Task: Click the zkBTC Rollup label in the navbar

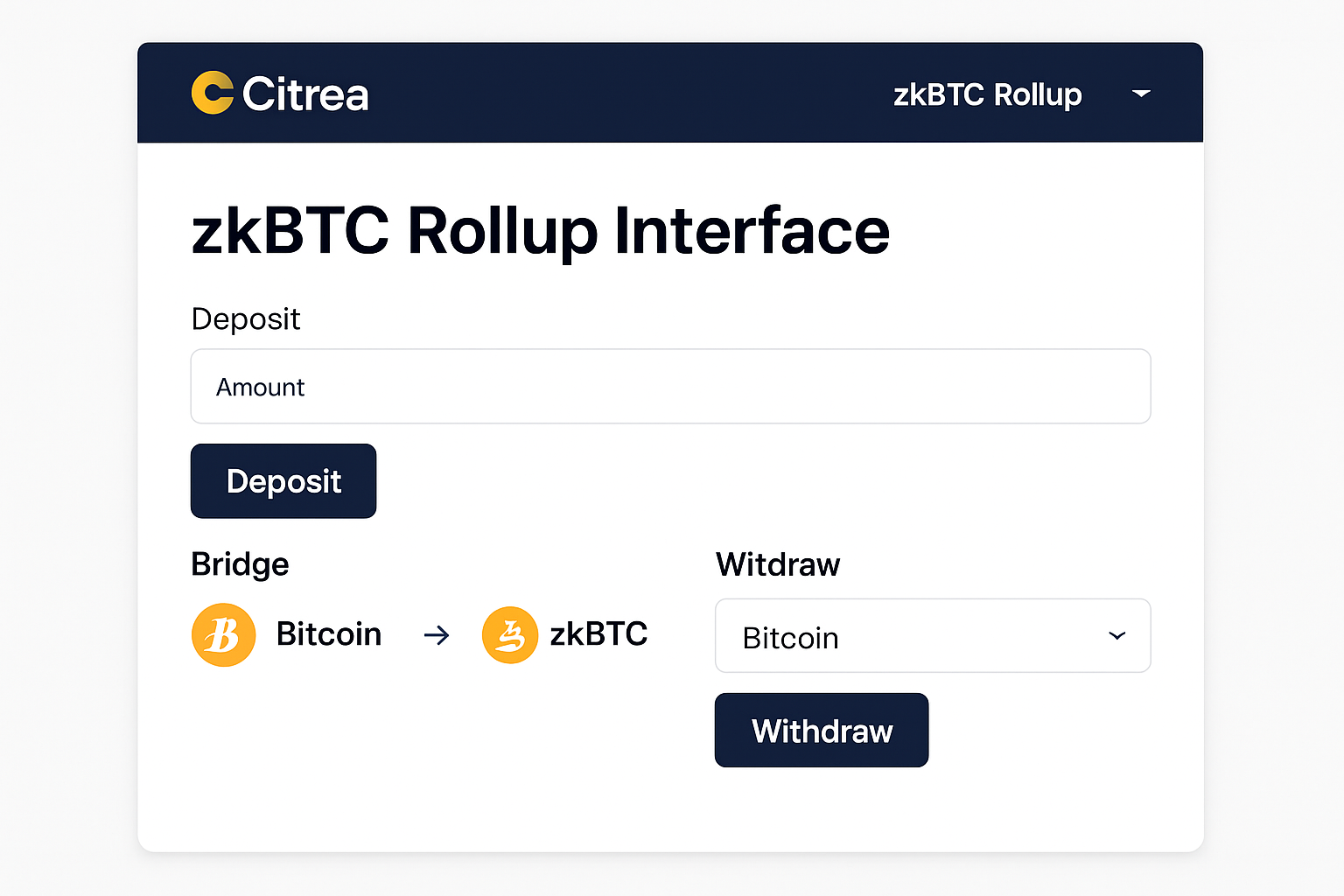Action: (x=989, y=94)
